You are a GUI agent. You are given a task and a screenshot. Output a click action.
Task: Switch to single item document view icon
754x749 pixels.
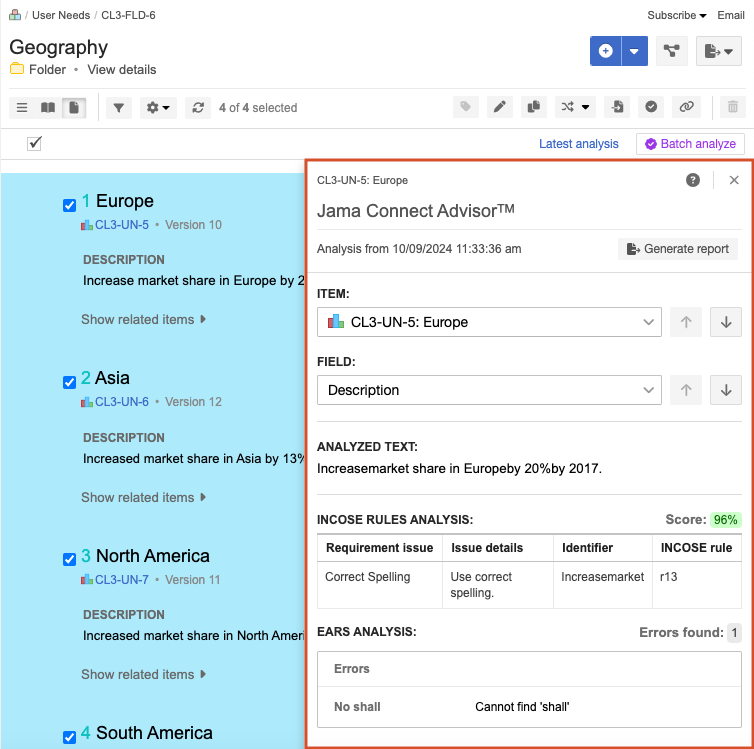tap(74, 107)
